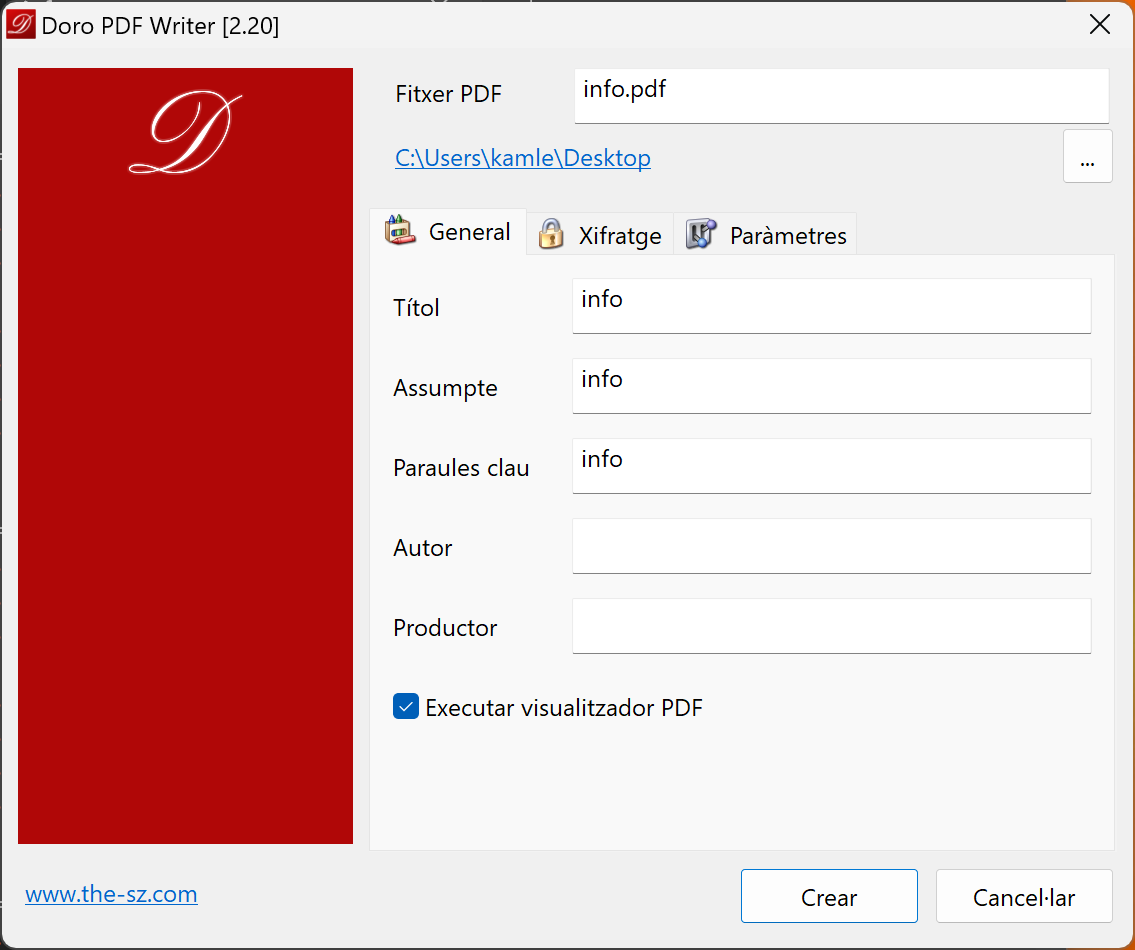Click the Executar visualitzador PDF label text

coord(564,707)
